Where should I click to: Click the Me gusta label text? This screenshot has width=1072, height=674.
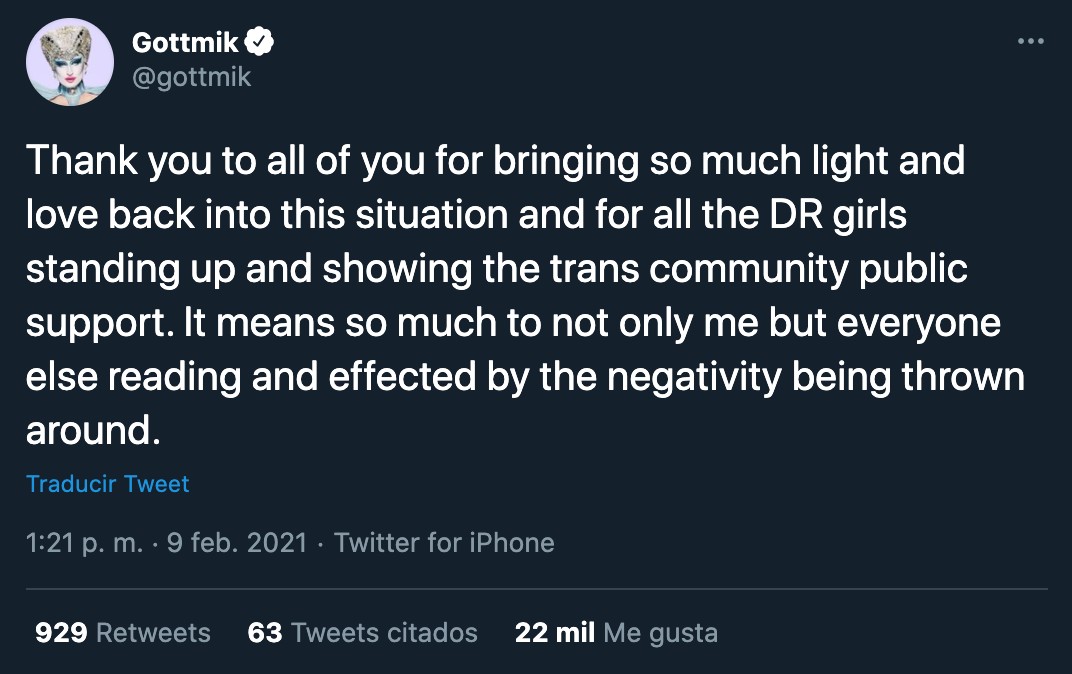point(661,632)
